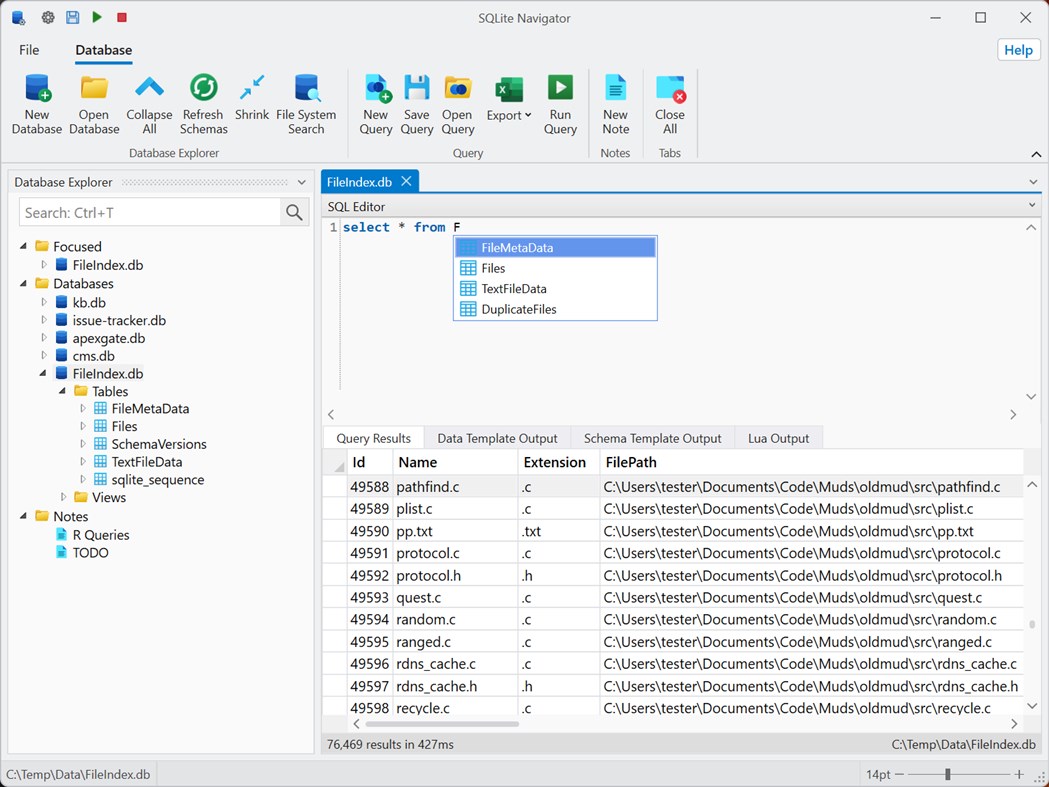Expand kb.db in the tree
Image resolution: width=1049 pixels, height=787 pixels.
(x=44, y=302)
